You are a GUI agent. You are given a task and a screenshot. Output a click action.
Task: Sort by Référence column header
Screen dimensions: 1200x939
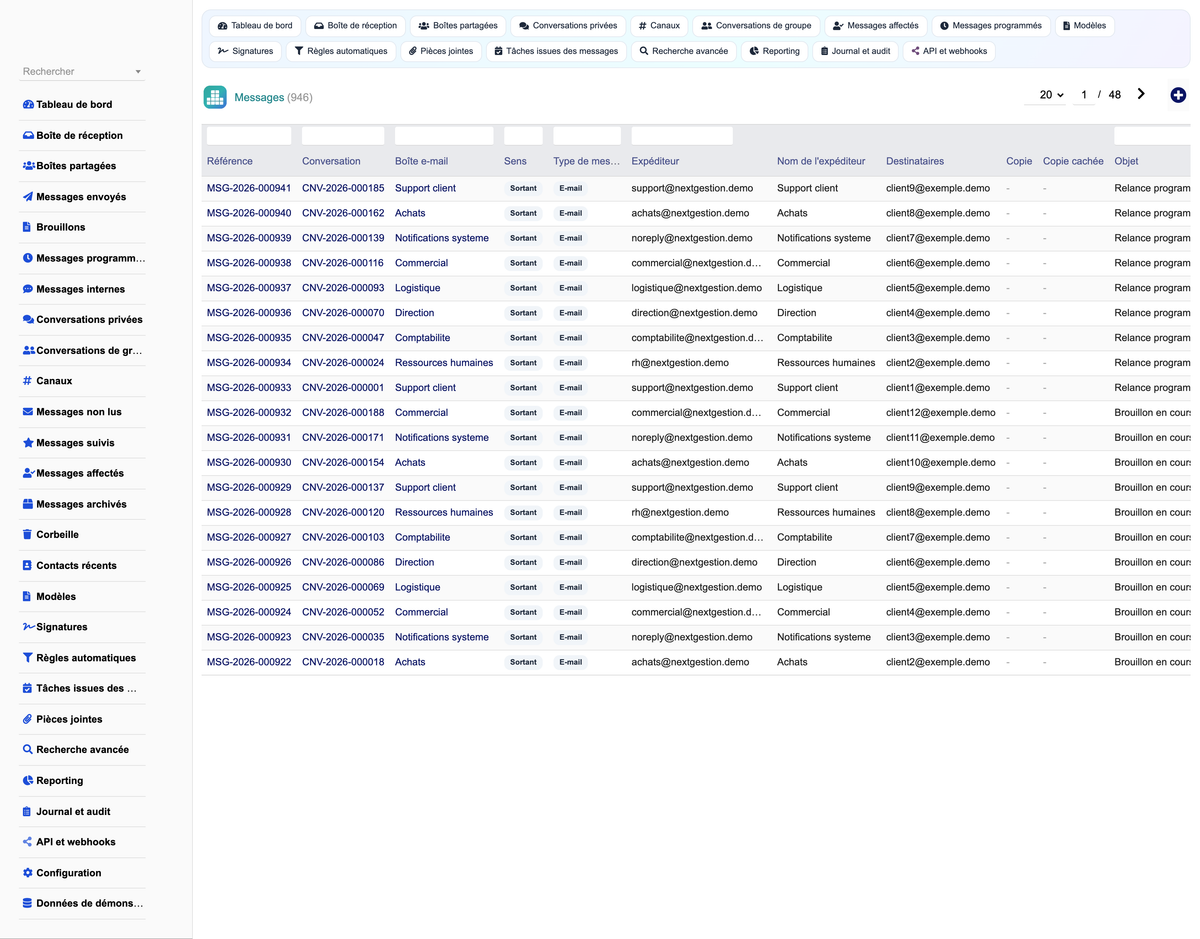230,161
